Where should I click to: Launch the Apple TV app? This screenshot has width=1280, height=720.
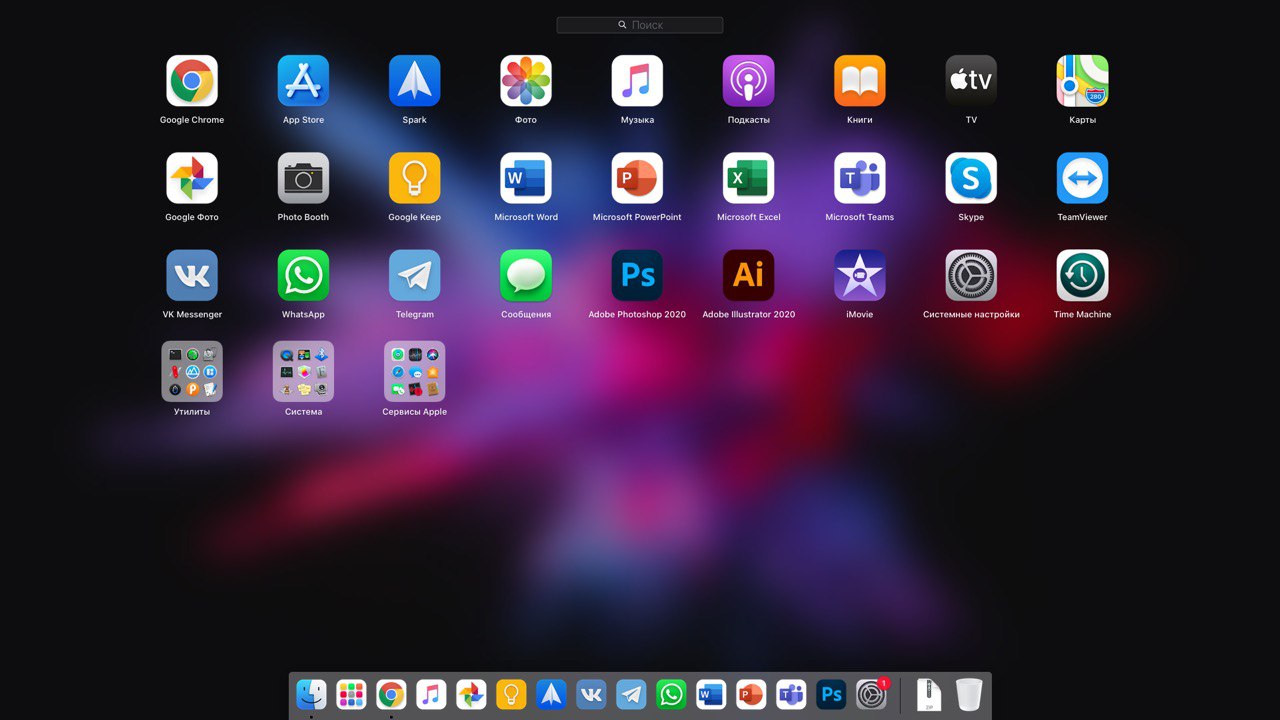click(x=971, y=81)
